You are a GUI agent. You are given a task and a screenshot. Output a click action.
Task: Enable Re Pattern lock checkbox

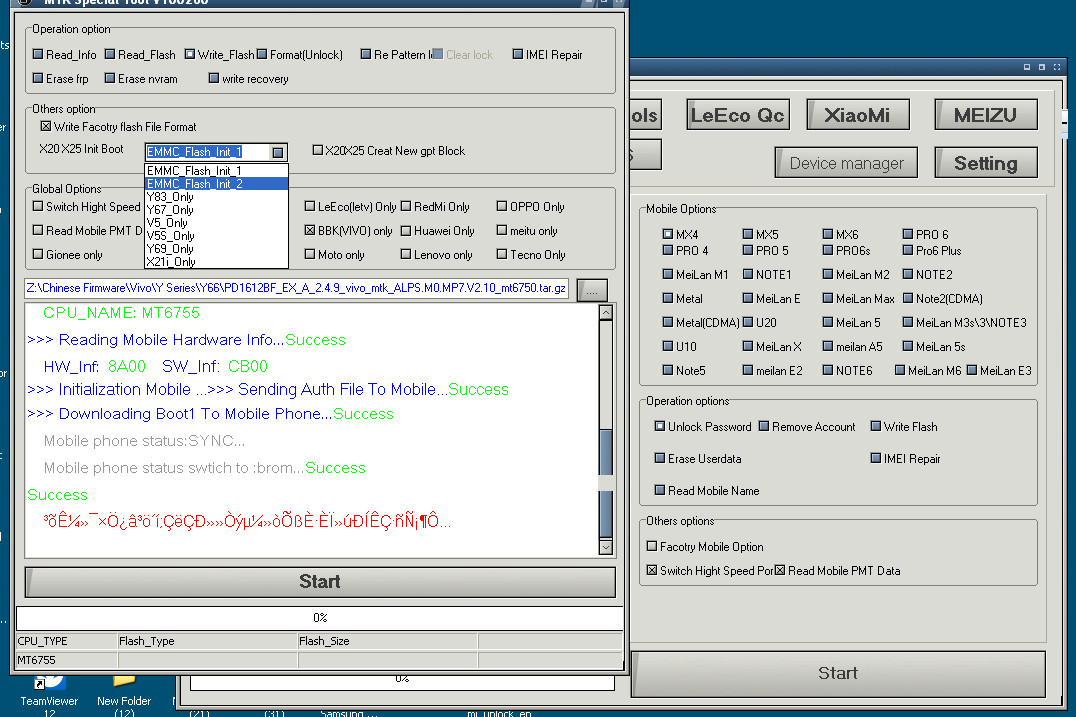[366, 54]
